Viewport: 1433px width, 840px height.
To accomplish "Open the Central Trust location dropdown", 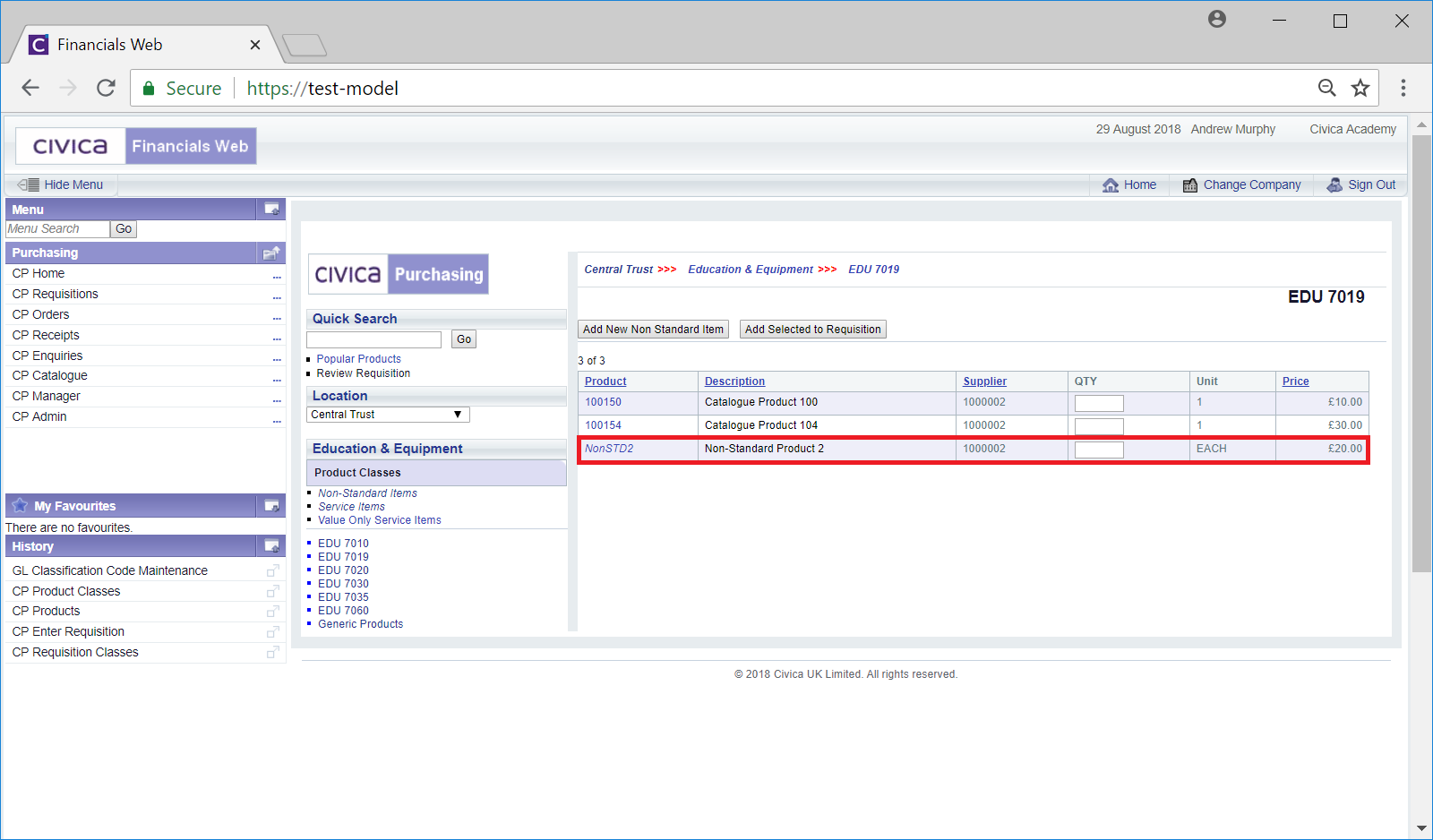I will tap(388, 415).
